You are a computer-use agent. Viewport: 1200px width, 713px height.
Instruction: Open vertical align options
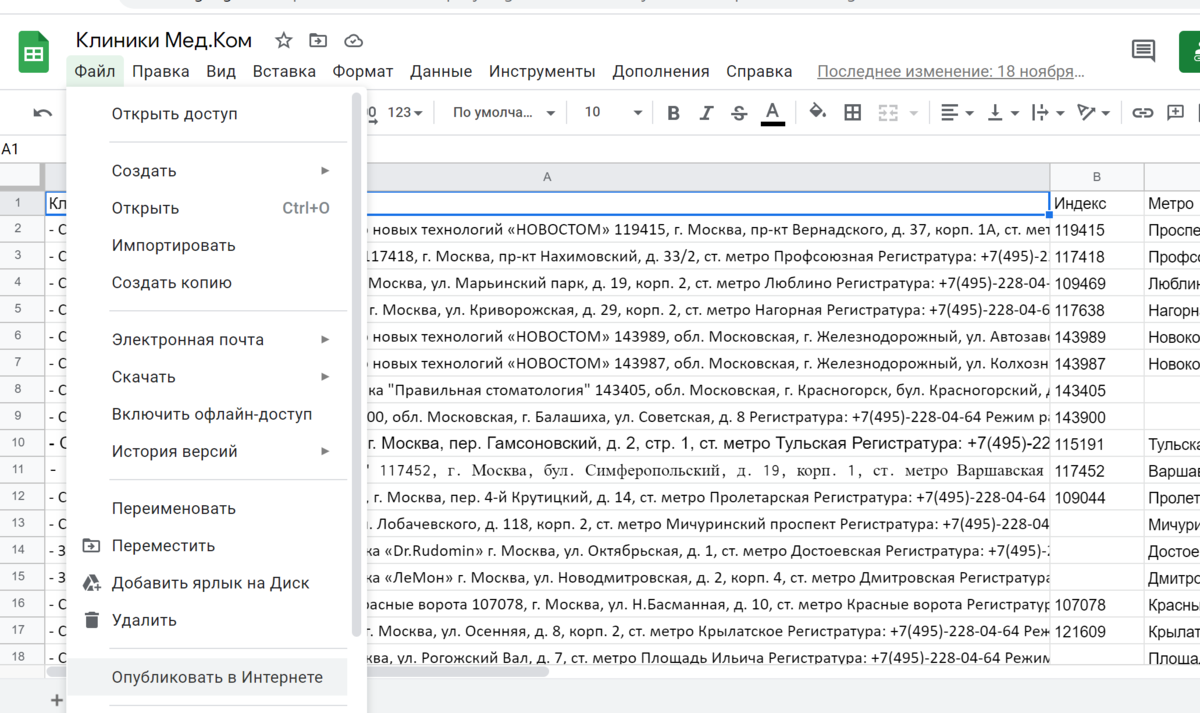pos(1003,113)
